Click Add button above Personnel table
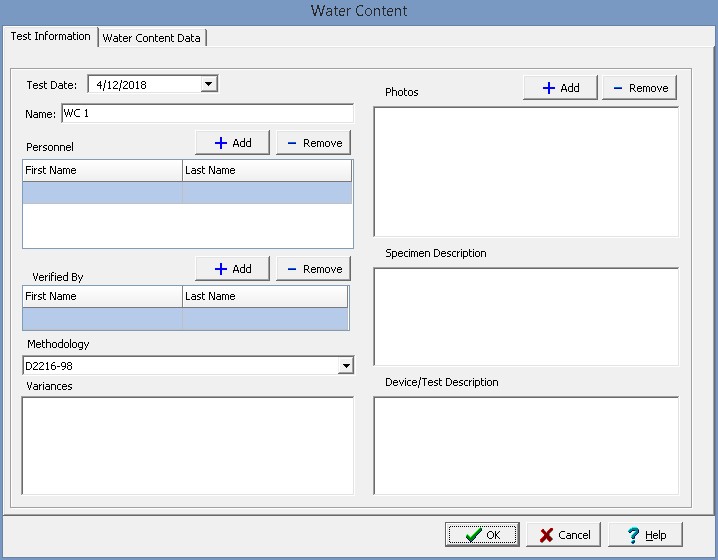The image size is (718, 560). point(233,143)
